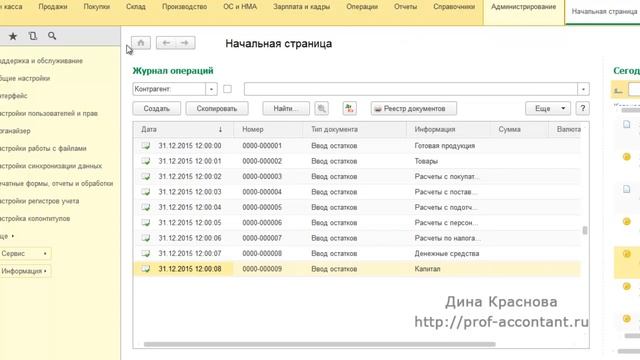Select the Капитал row

(357, 269)
